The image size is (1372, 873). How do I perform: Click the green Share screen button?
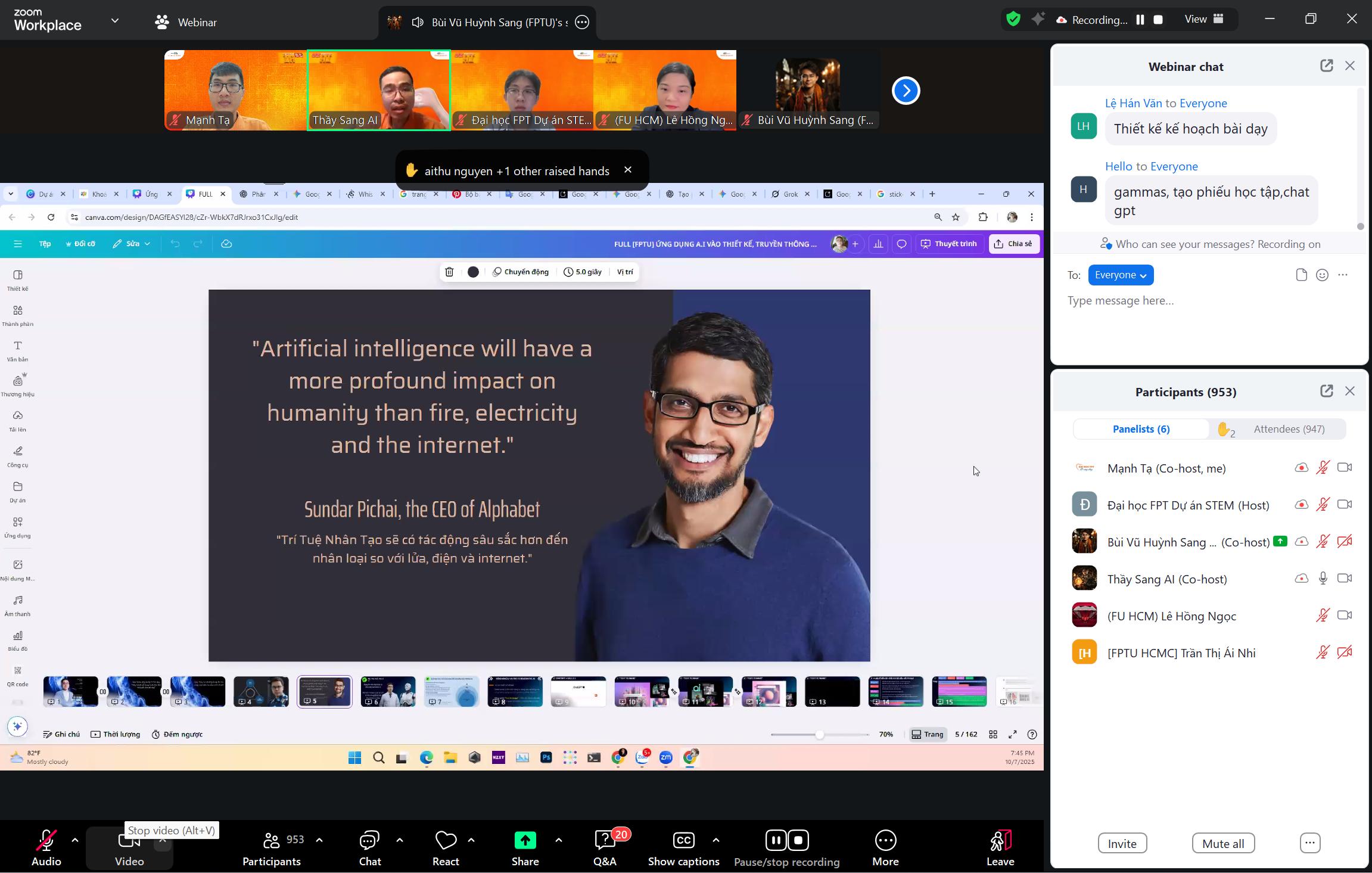coord(524,840)
